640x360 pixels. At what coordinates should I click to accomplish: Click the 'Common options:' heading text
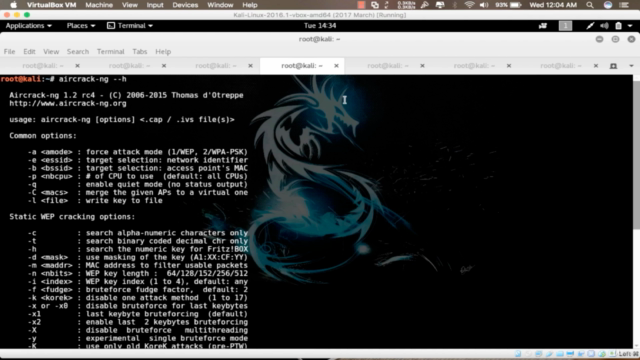(x=43, y=136)
